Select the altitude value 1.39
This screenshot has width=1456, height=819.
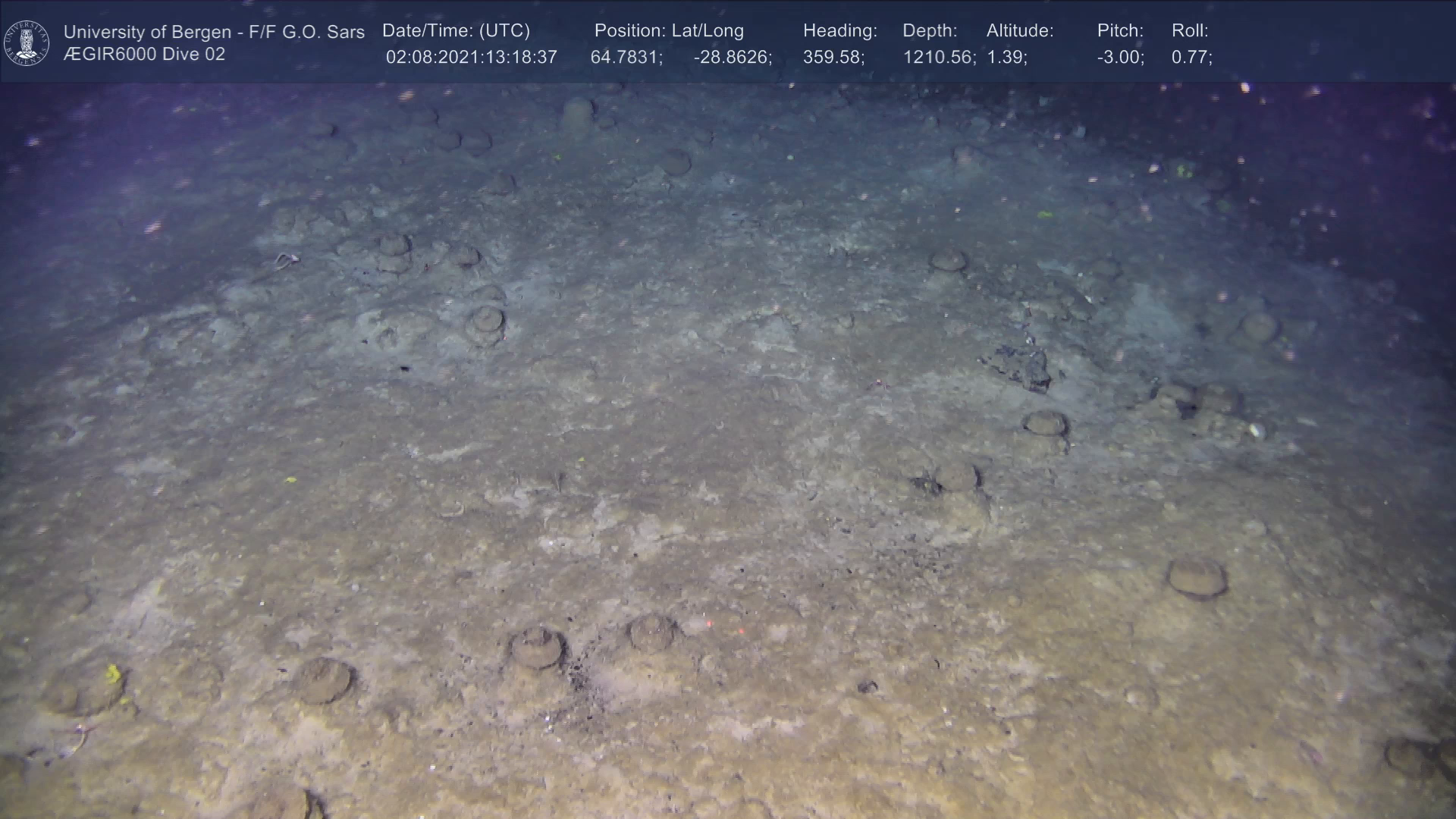(1006, 58)
